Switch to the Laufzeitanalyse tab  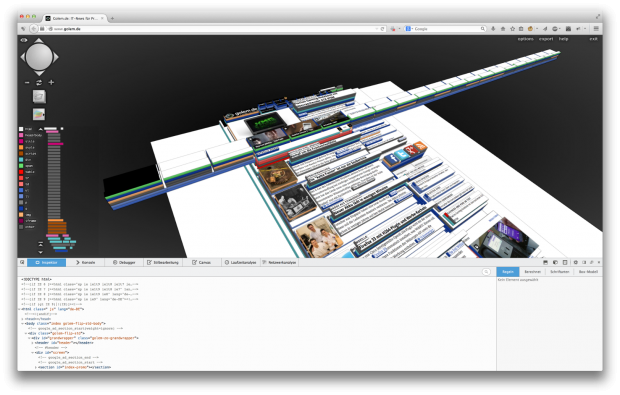[240, 262]
